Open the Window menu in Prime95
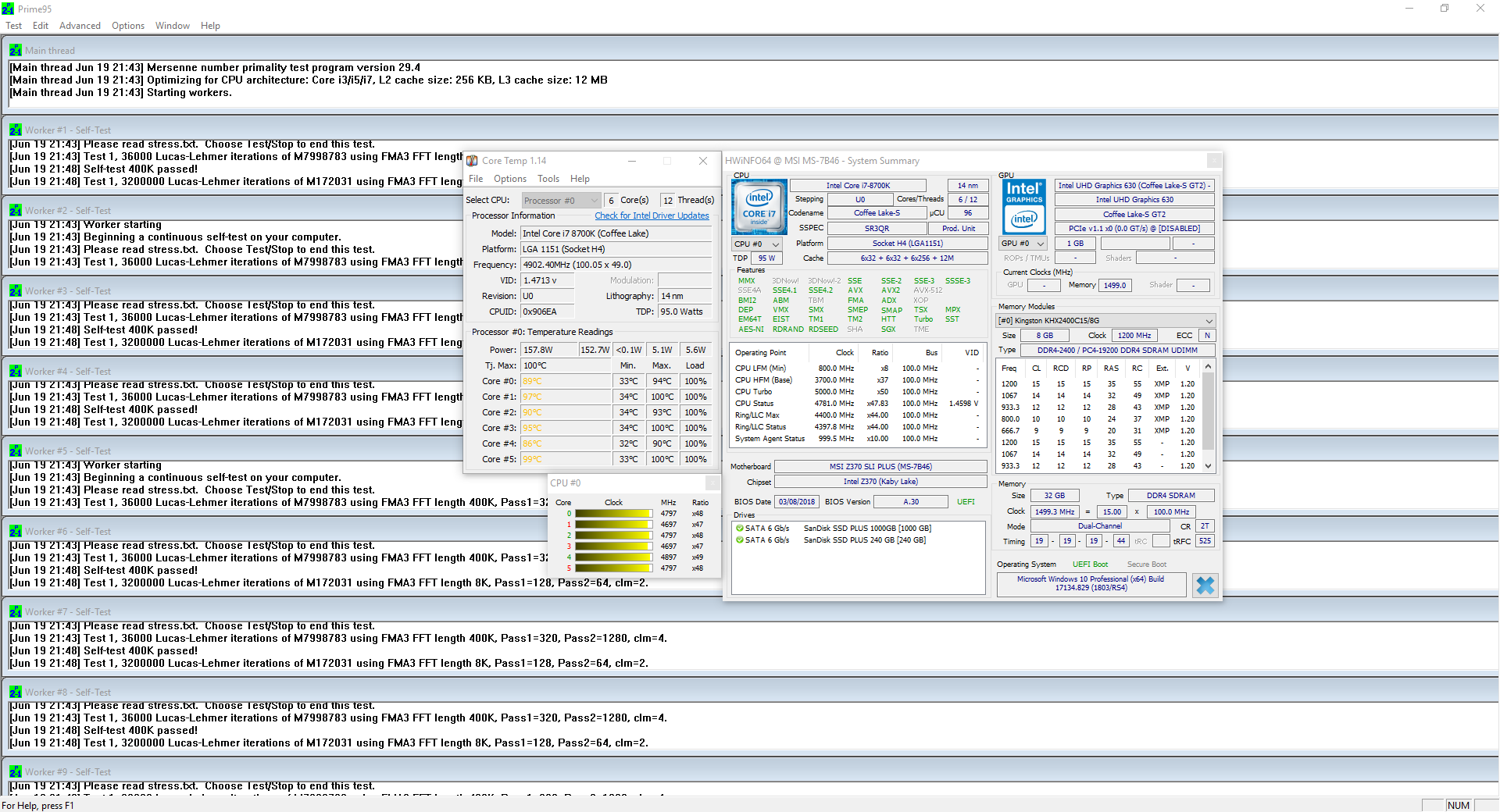This screenshot has height=812, width=1500. pos(173,26)
